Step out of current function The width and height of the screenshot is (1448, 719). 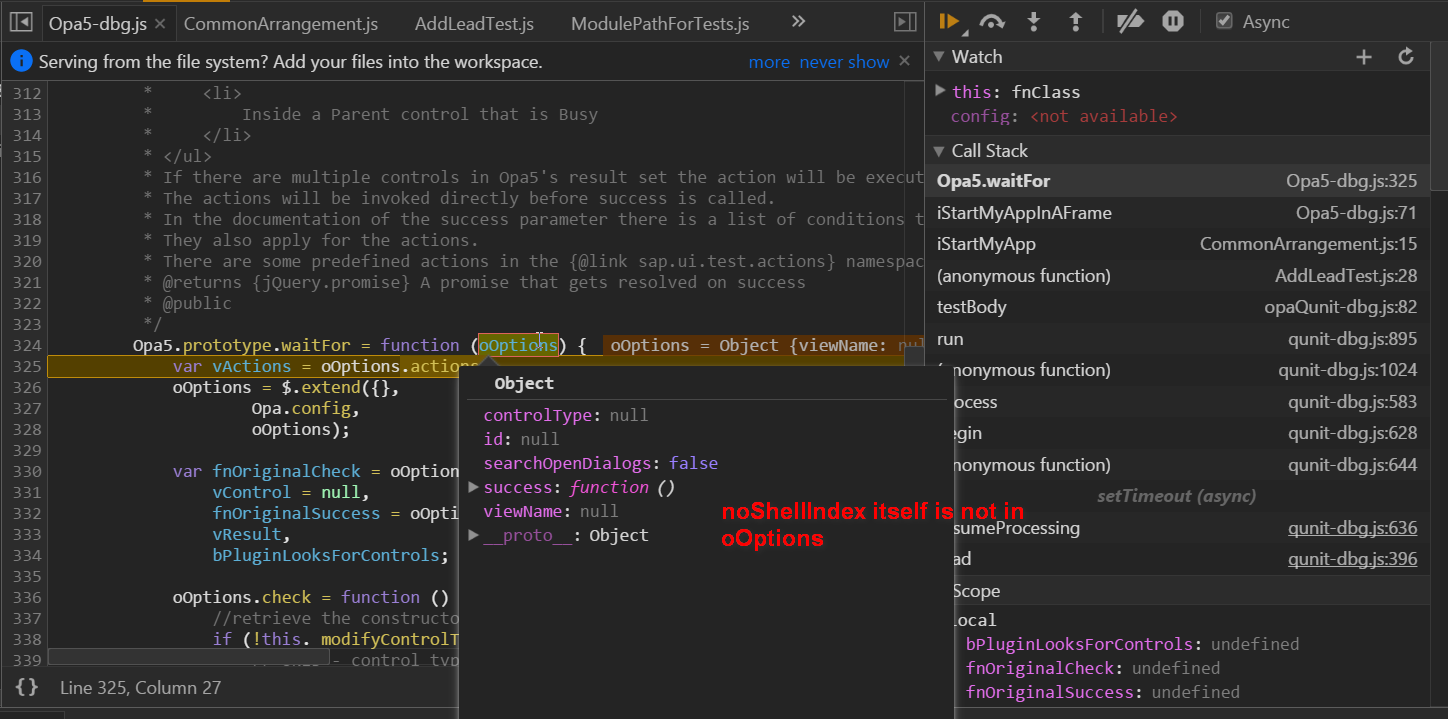[1075, 21]
